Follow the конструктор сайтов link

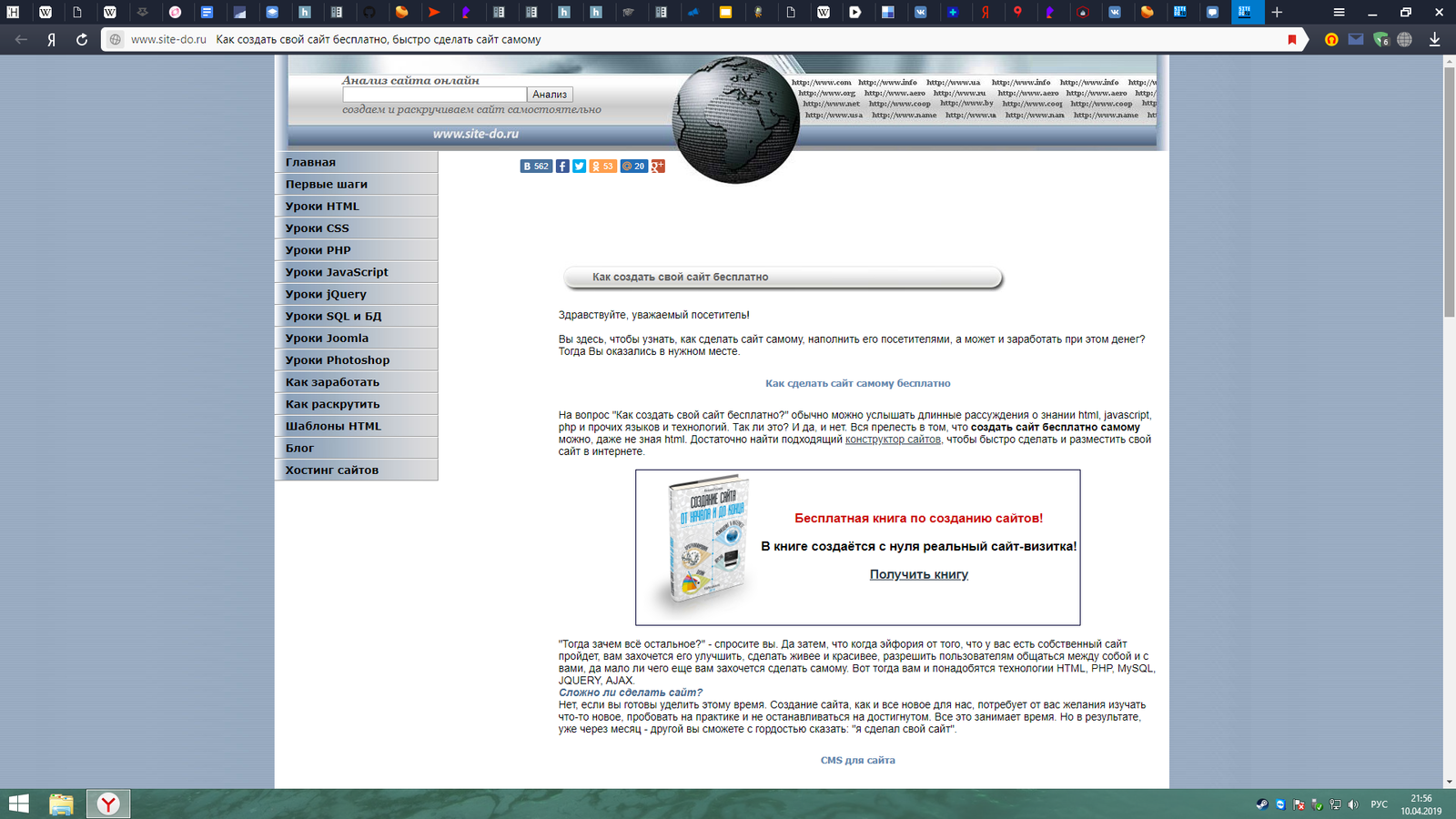click(893, 440)
